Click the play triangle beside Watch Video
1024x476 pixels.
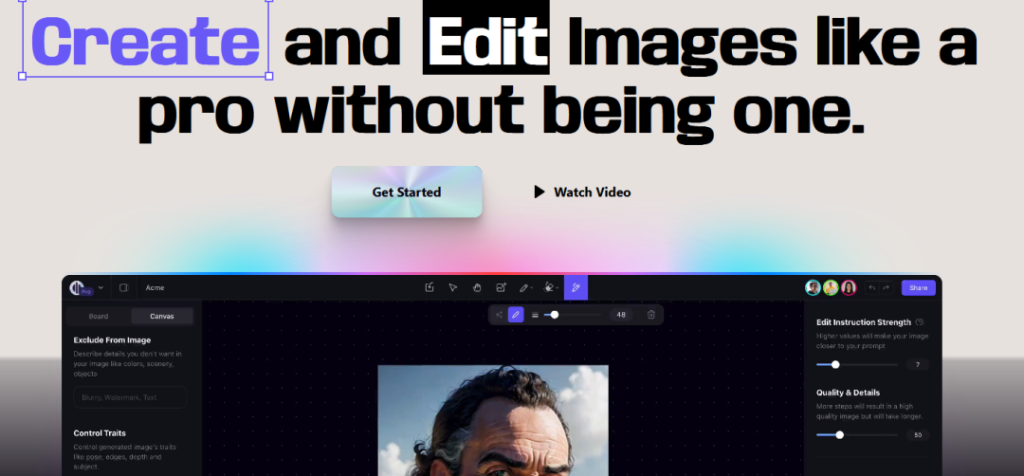click(x=539, y=192)
